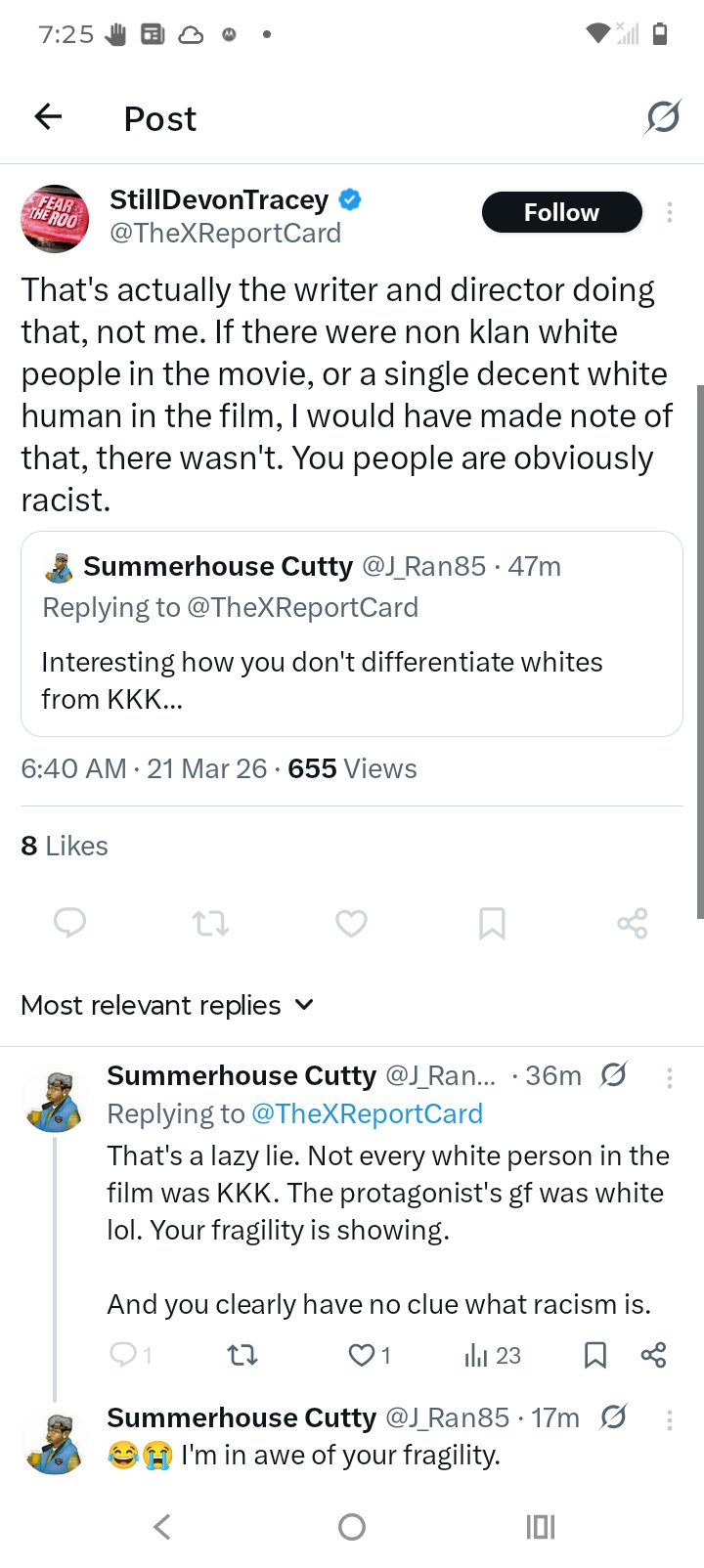The image size is (704, 1568).
Task: Open more options for StillDevonTracey's post
Action: [670, 212]
